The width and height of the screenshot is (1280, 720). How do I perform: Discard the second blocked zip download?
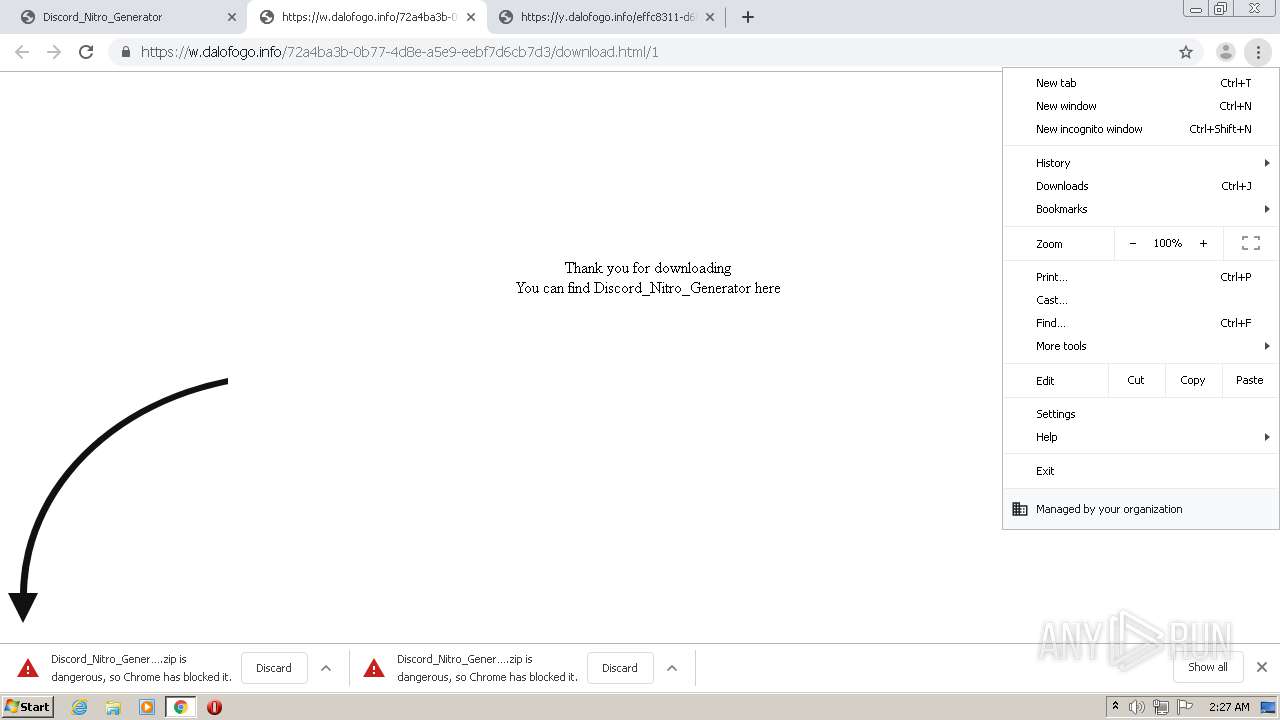(619, 668)
